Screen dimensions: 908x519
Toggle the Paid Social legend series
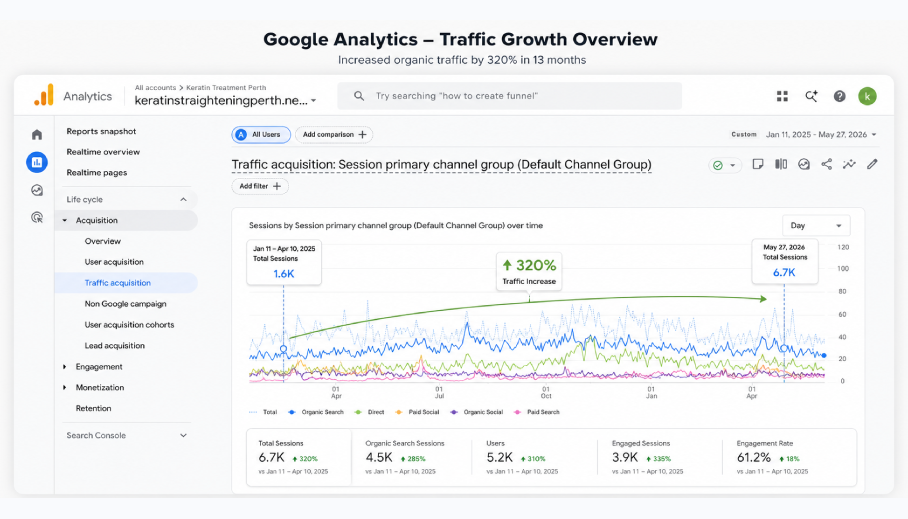pos(417,412)
